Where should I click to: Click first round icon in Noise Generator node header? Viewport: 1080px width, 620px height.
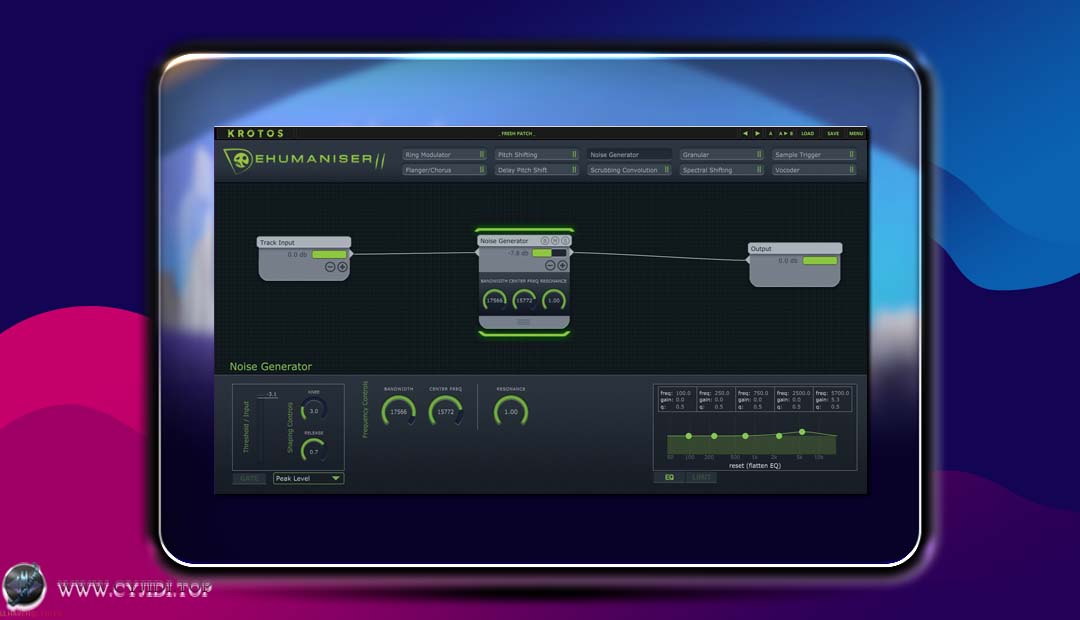pyautogui.click(x=544, y=241)
